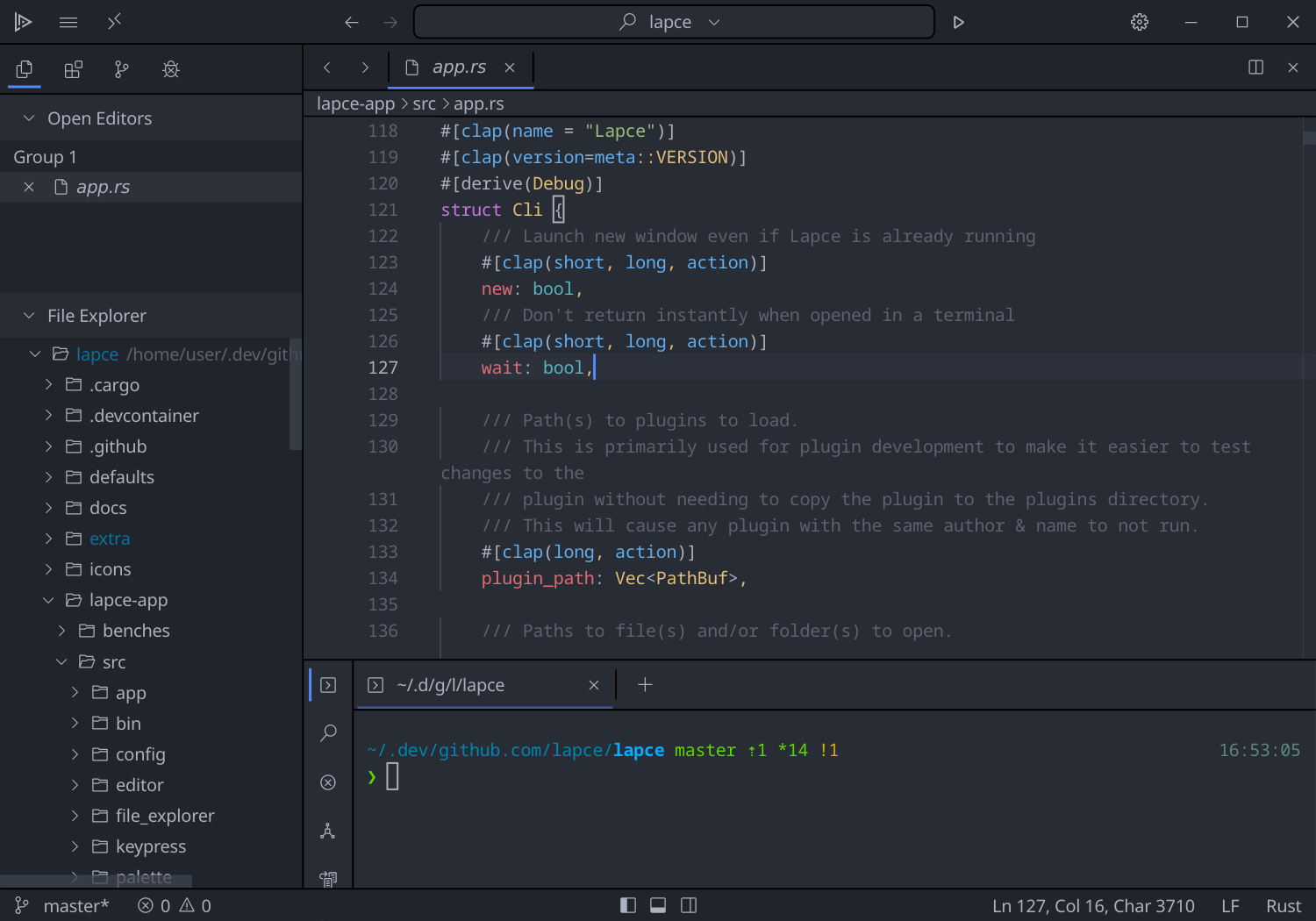Open the keypress folder in tree
Screen dimensions: 1316x921
(x=151, y=846)
